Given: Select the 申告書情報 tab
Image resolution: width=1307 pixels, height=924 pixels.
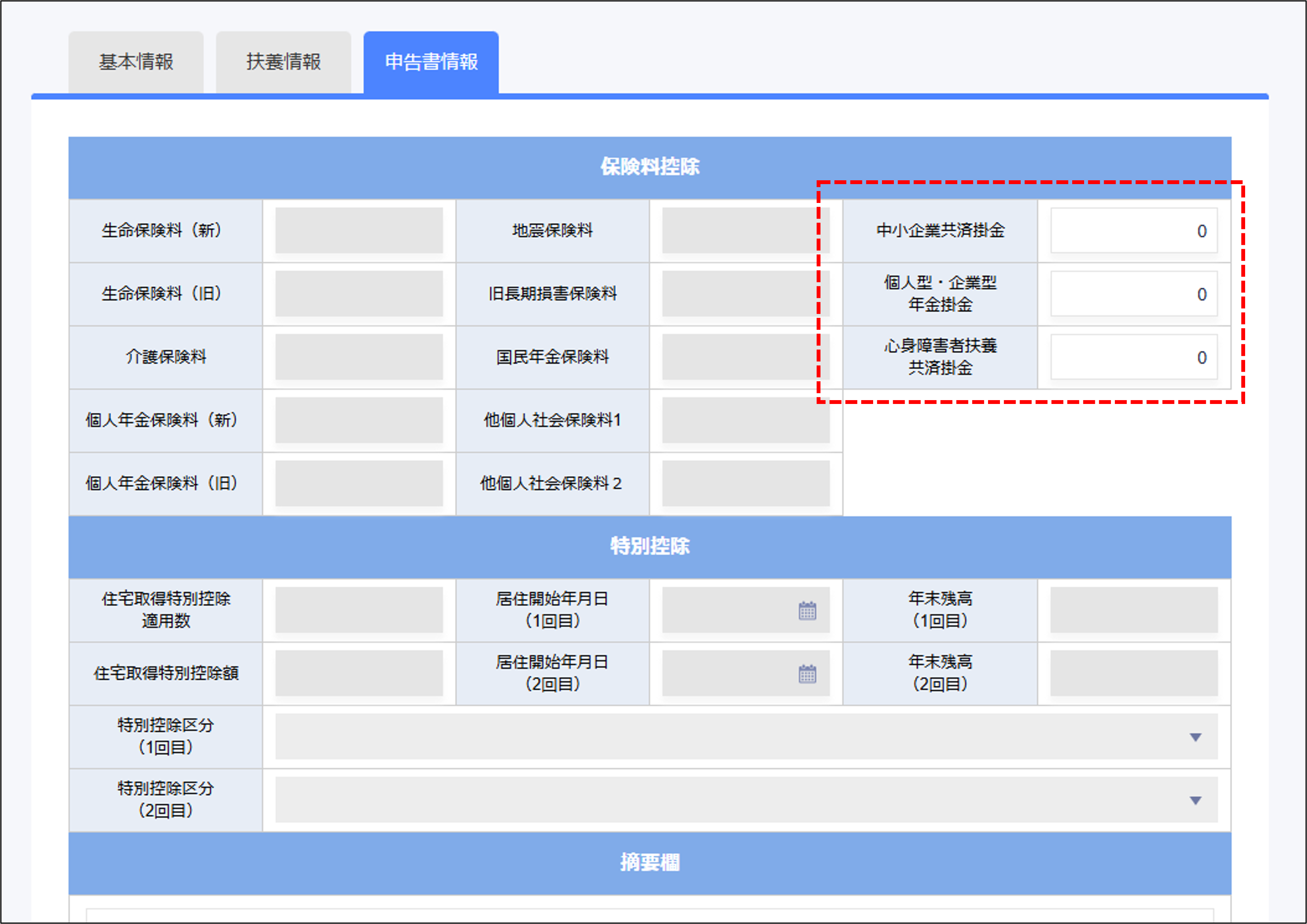Looking at the screenshot, I should [431, 62].
